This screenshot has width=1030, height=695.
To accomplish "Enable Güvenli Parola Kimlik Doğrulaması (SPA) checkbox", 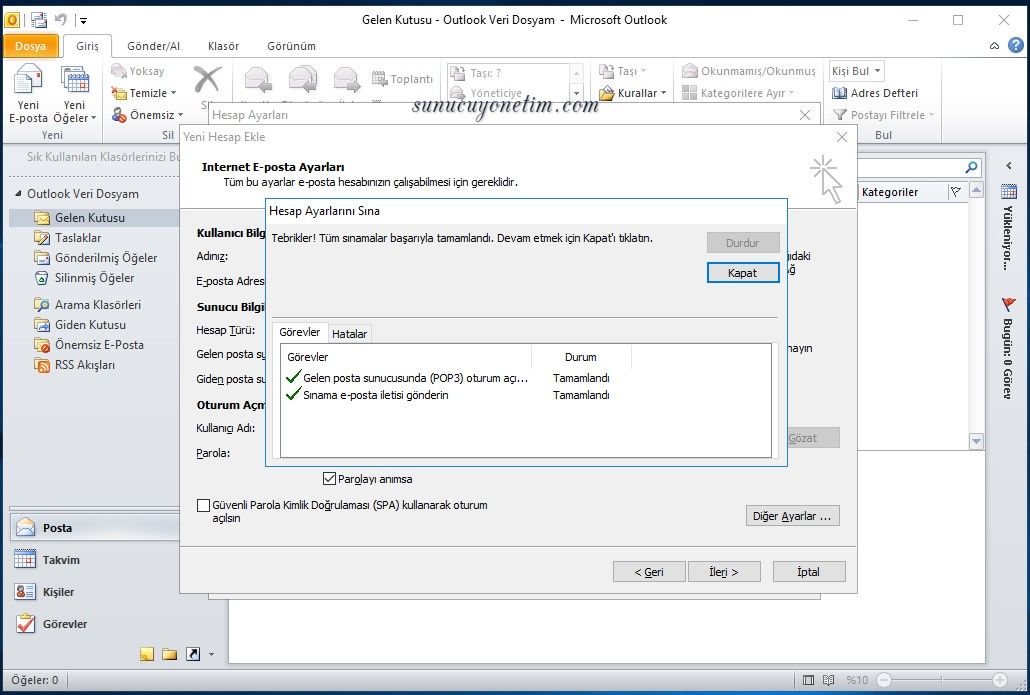I will 204,505.
